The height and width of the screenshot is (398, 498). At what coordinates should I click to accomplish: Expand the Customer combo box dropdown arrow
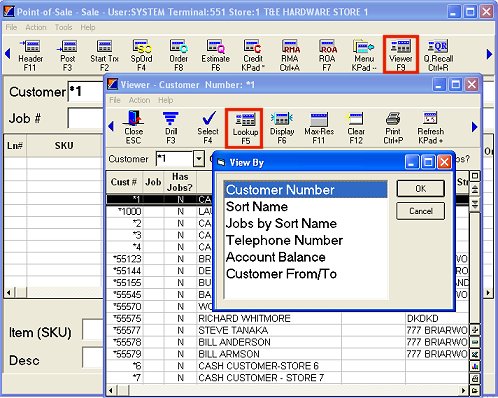point(199,159)
